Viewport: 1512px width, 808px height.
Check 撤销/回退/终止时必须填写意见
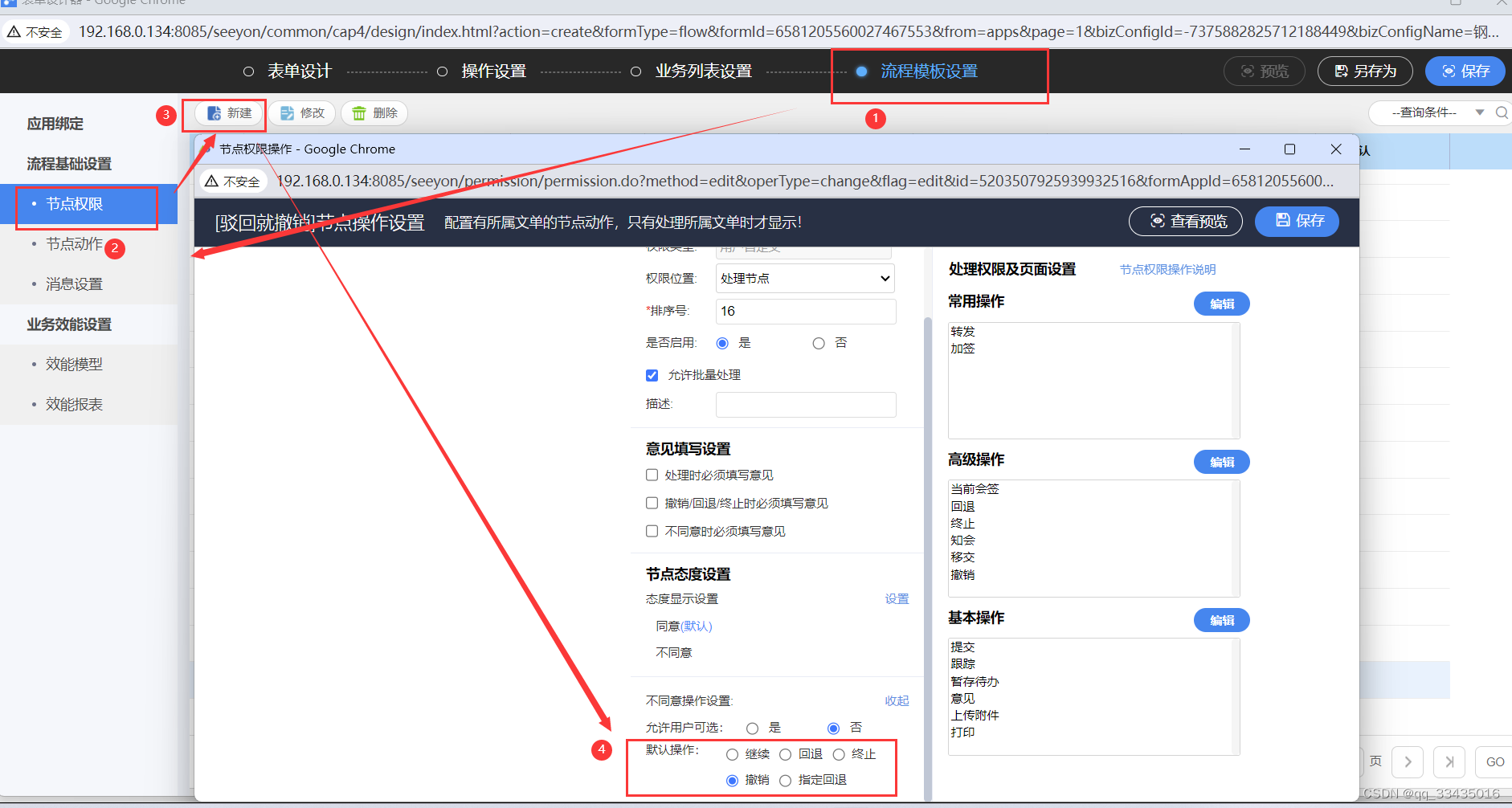652,504
